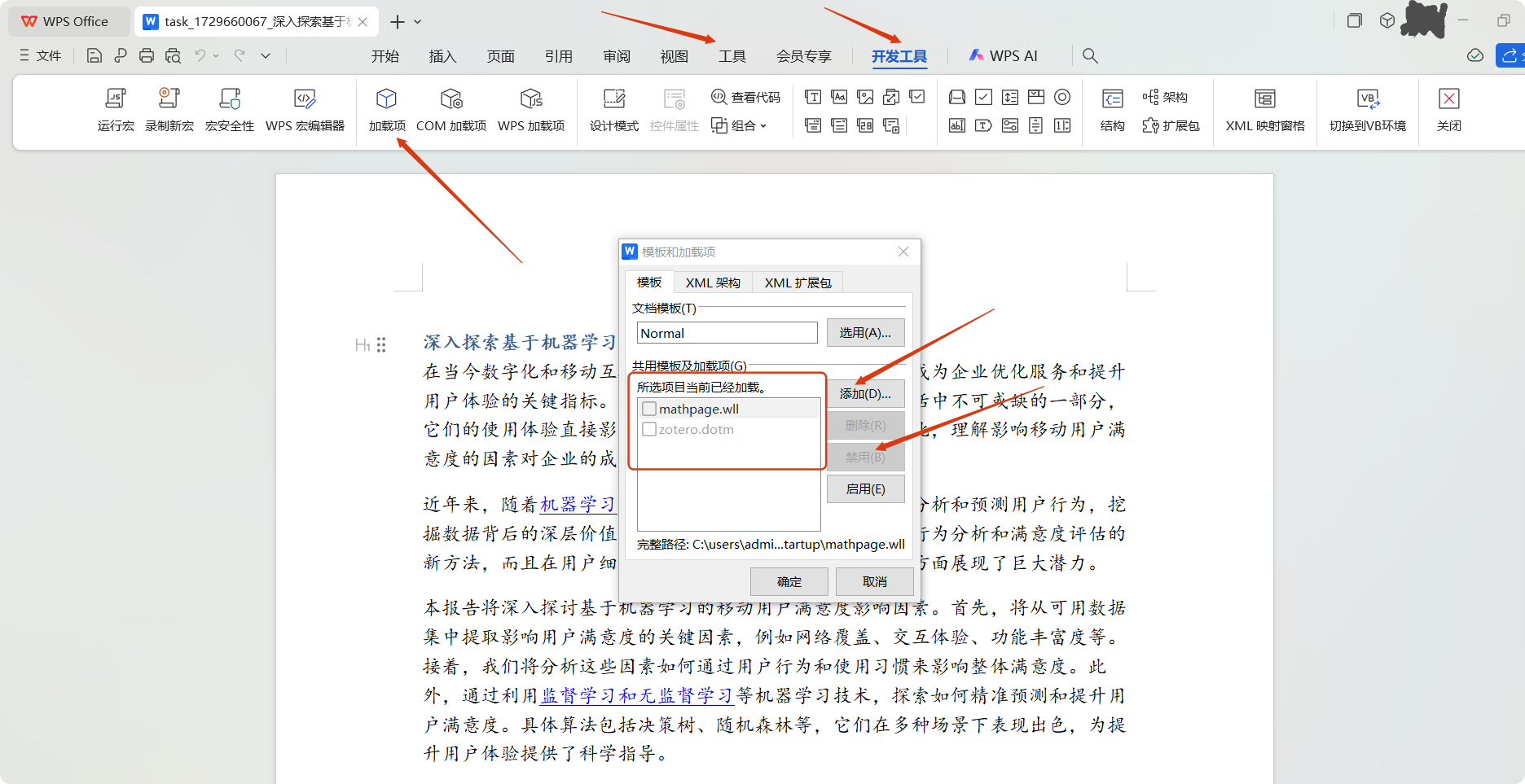Click the Add-ins (加载项) icon
The image size is (1525, 784).
[387, 110]
